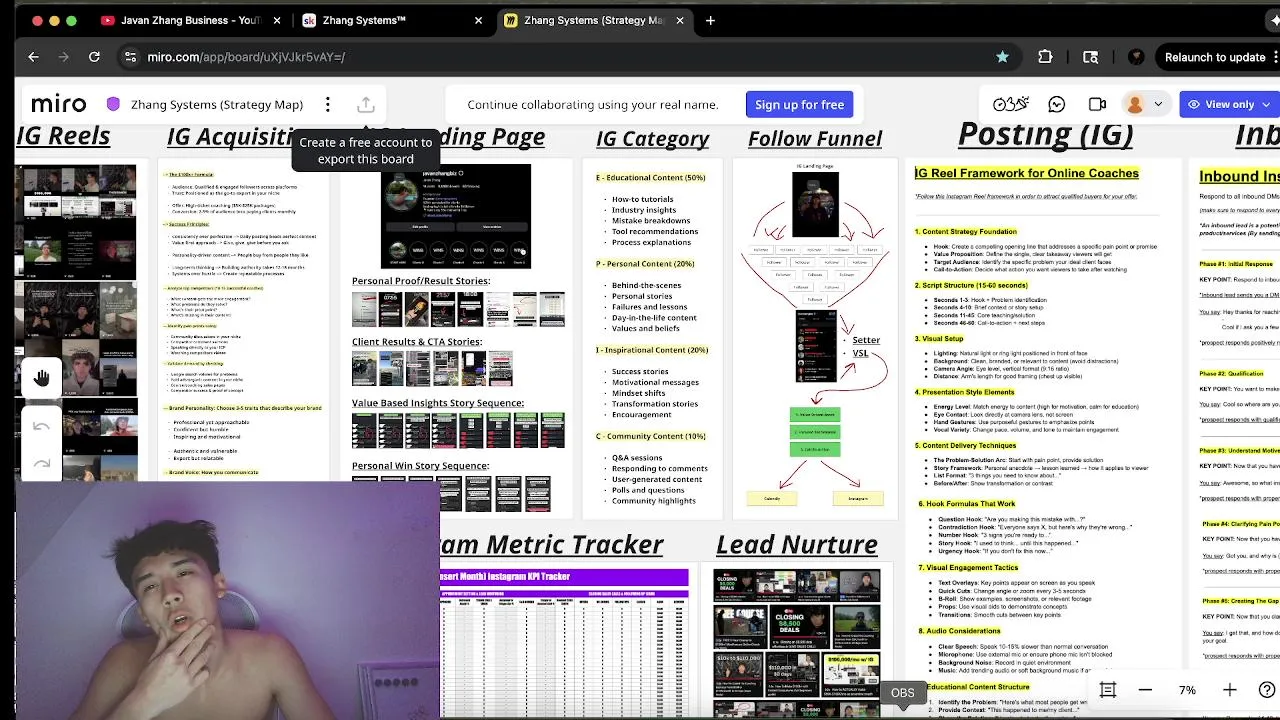
Task: Click the Instagram profile screenshot image
Action: pyautogui.click(x=456, y=217)
